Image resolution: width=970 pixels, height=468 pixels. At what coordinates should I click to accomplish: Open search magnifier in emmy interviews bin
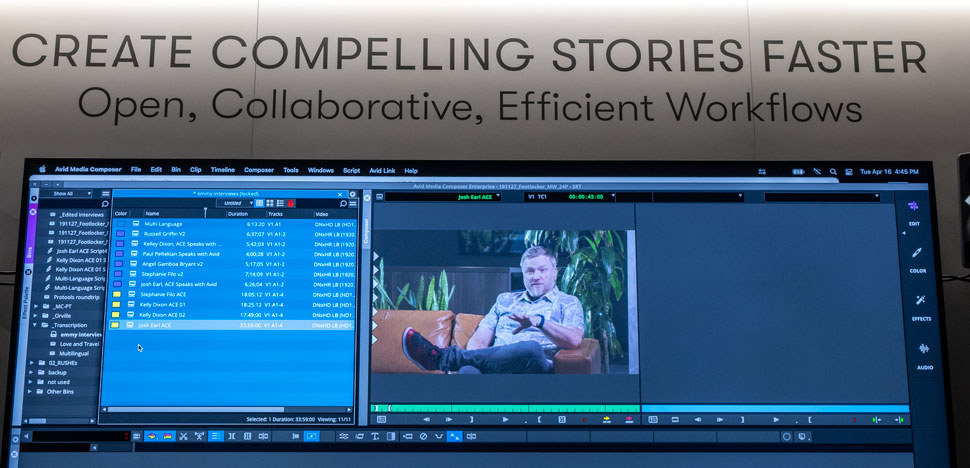point(343,203)
